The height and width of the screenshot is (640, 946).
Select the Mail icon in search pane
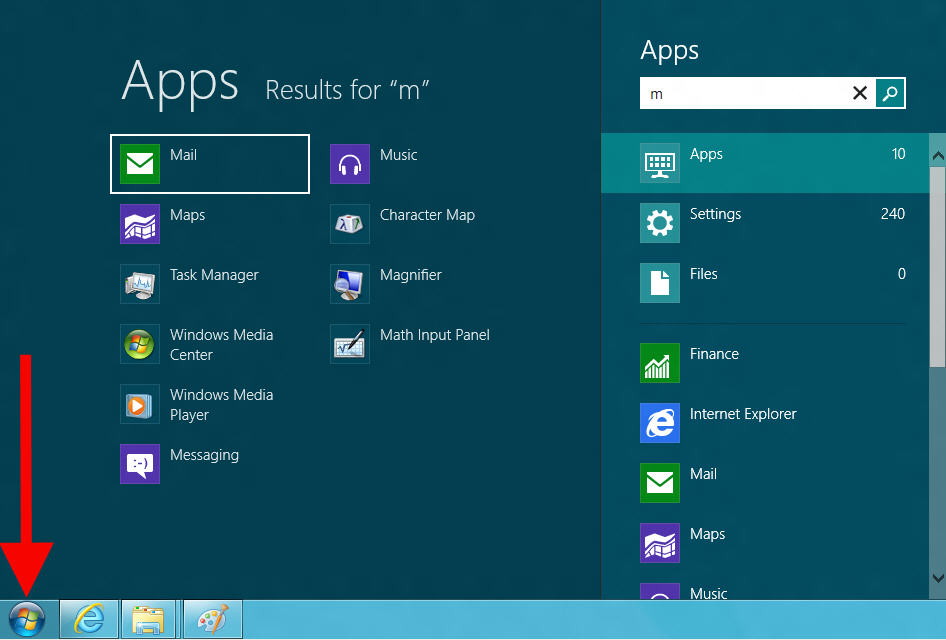pyautogui.click(x=660, y=483)
